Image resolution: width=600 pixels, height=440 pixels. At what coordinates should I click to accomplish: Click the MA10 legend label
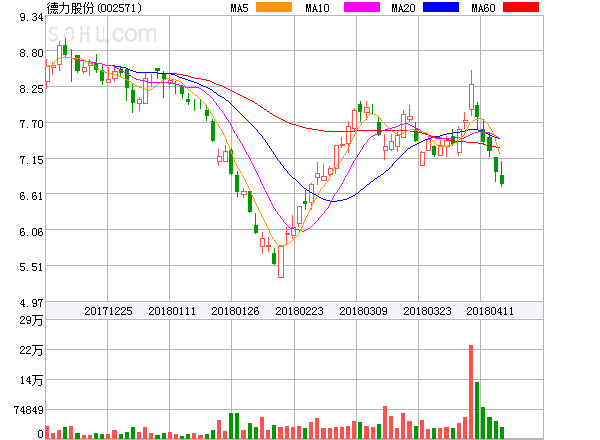[x=317, y=8]
